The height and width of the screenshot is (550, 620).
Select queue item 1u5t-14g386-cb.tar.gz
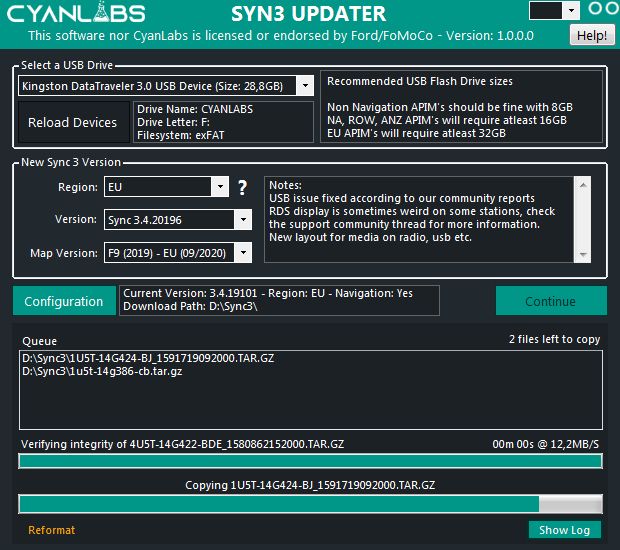coord(102,371)
